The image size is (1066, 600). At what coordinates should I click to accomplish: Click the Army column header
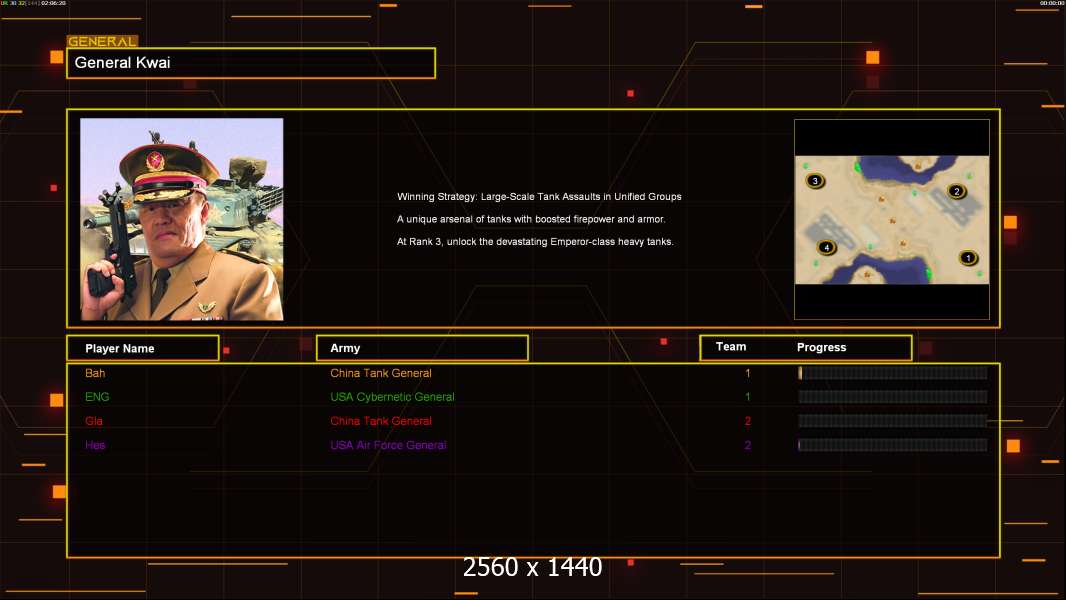click(422, 348)
